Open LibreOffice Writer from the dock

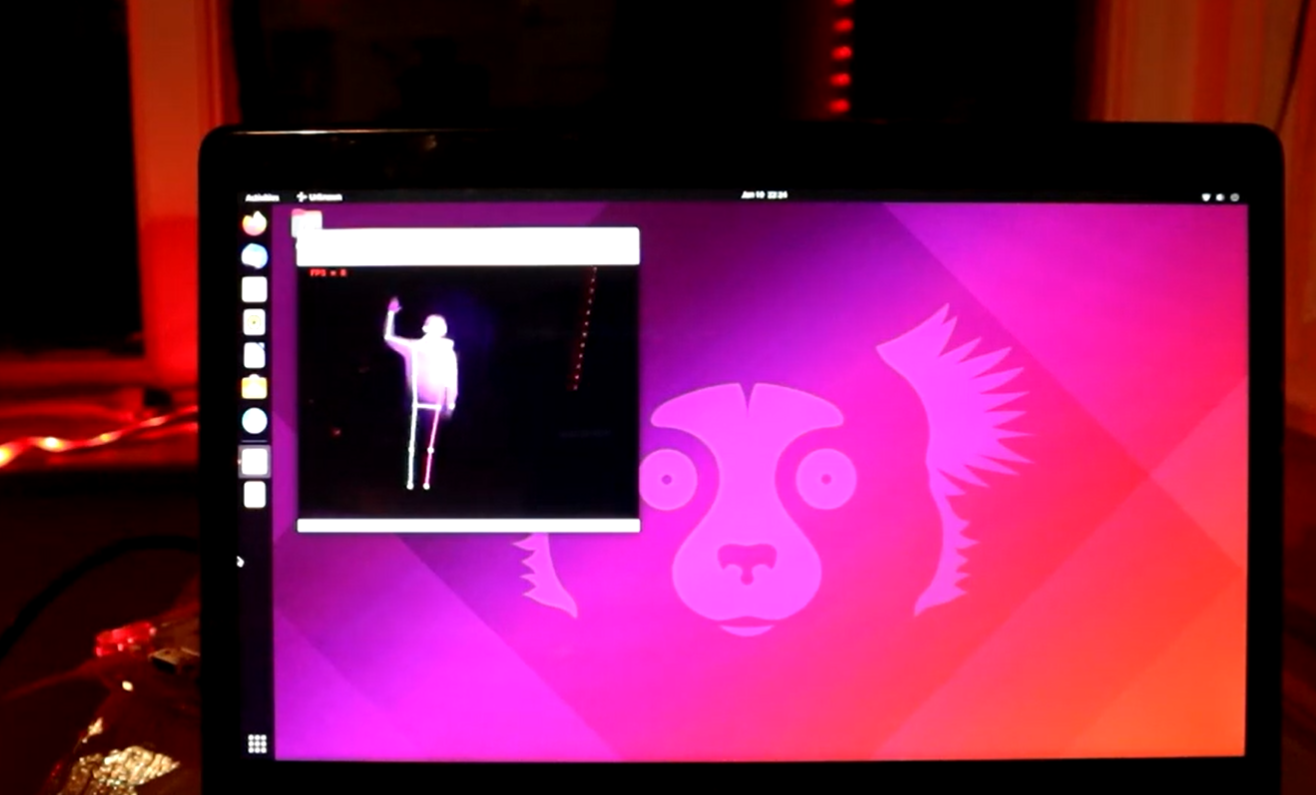255,355
